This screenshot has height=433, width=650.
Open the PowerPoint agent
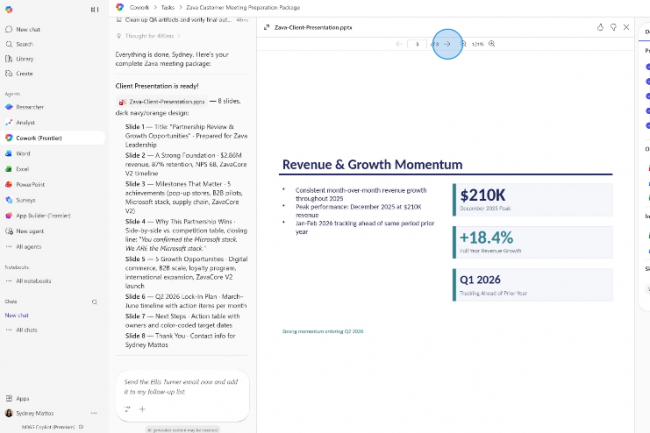(x=30, y=184)
